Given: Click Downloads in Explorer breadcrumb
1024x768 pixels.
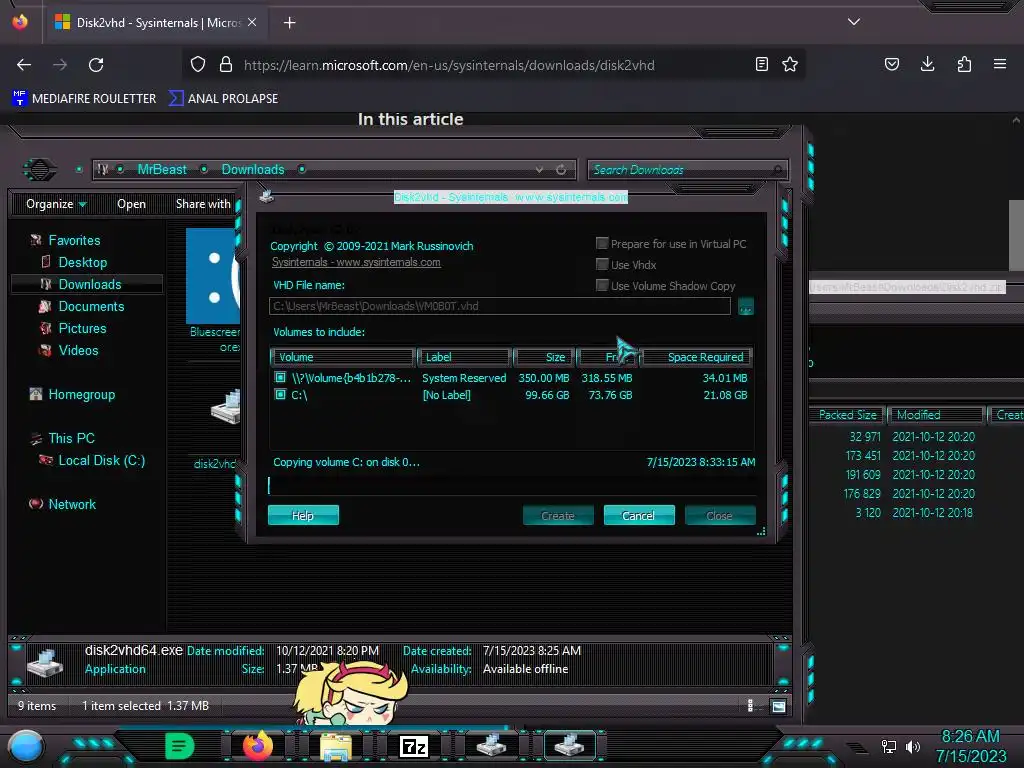Looking at the screenshot, I should [x=253, y=170].
